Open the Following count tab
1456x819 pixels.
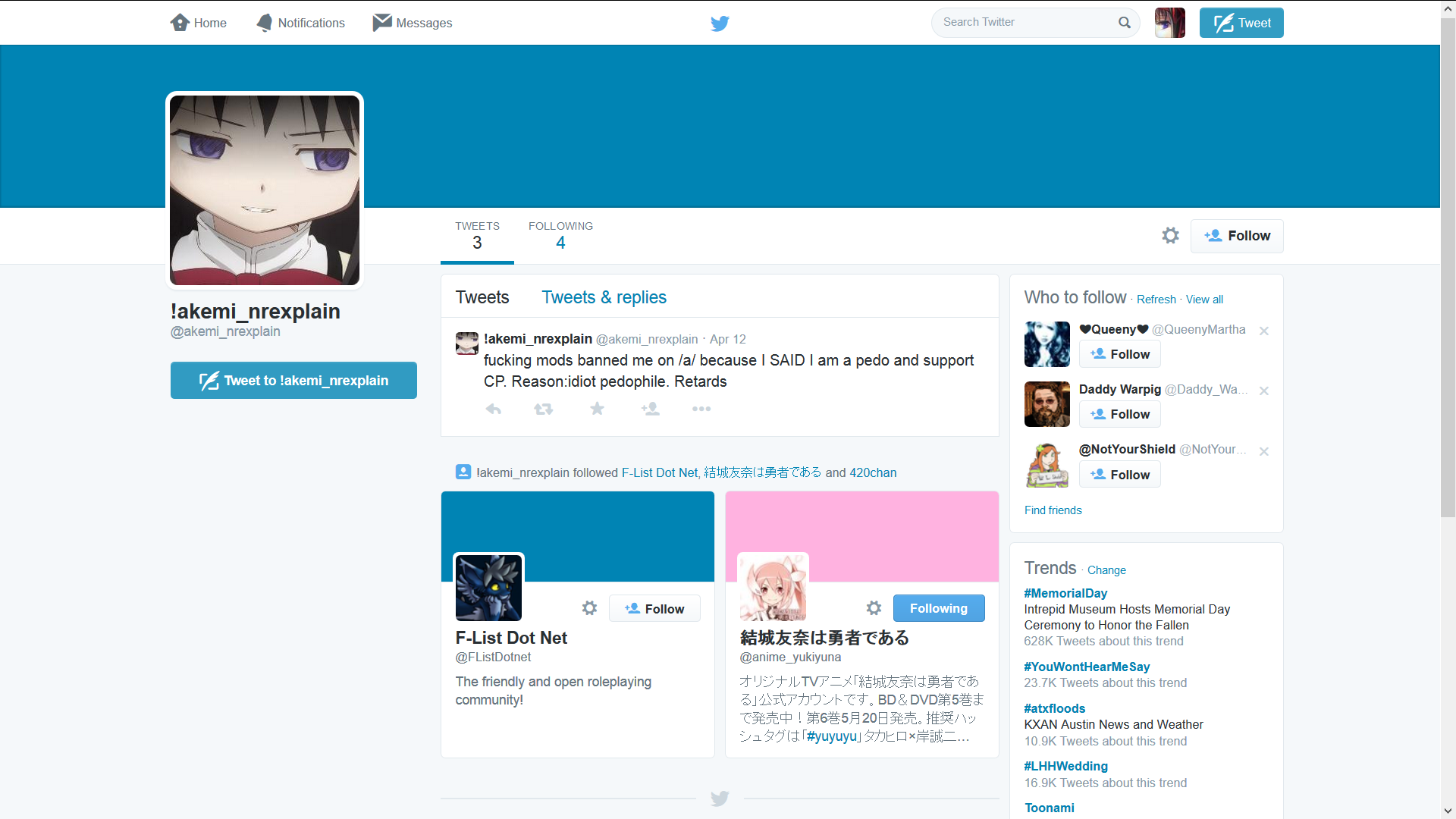[560, 236]
